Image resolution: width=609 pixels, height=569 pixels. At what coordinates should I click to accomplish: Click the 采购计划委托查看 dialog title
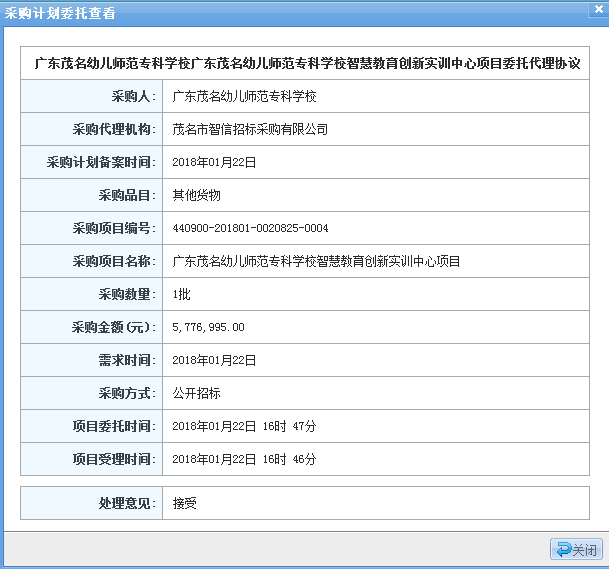[61, 13]
